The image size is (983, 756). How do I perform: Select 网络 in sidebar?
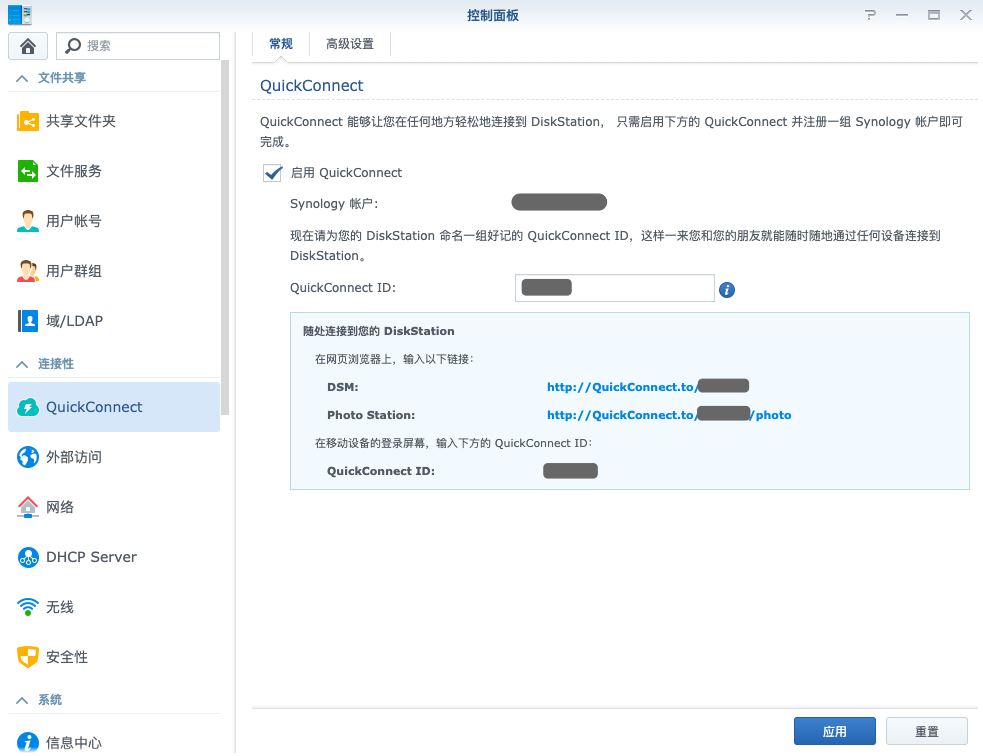(113, 507)
